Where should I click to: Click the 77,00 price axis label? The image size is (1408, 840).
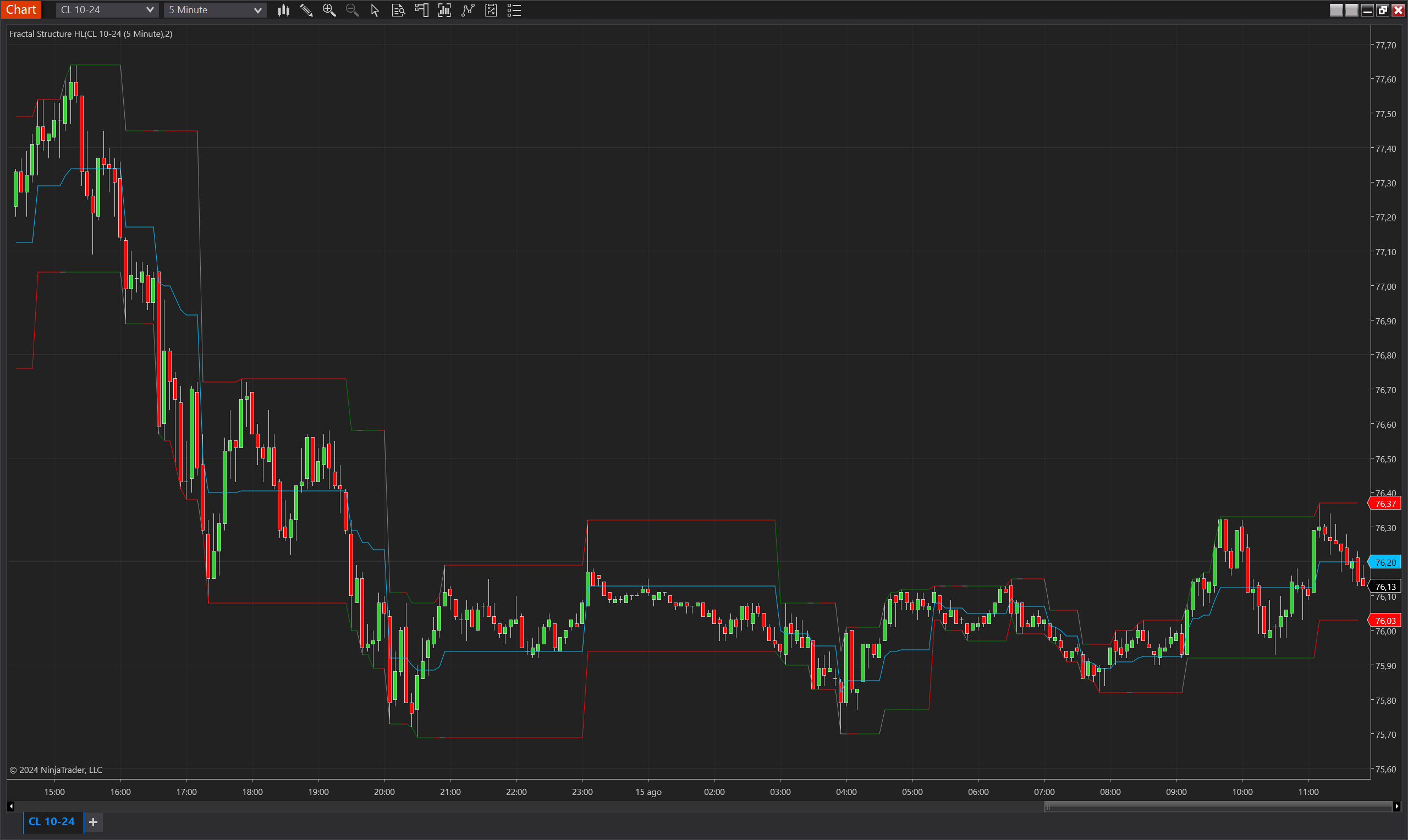tap(1385, 286)
